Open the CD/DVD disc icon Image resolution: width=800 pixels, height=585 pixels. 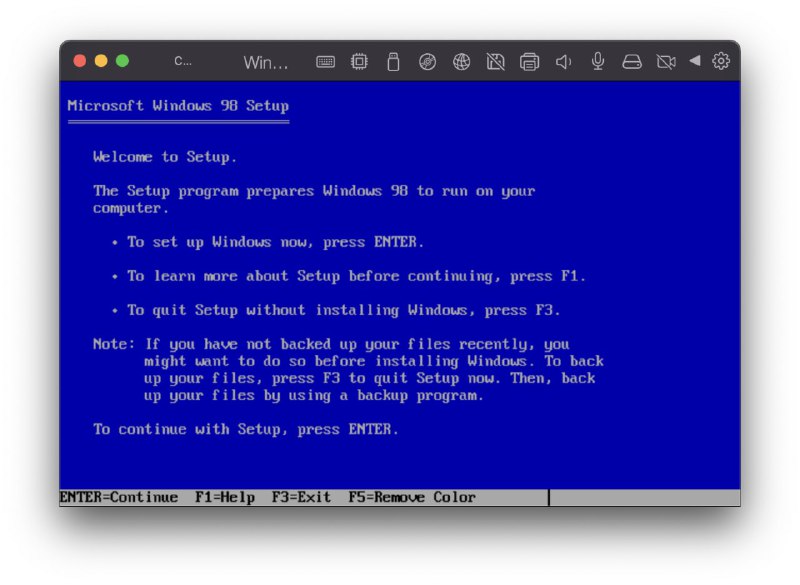427,62
